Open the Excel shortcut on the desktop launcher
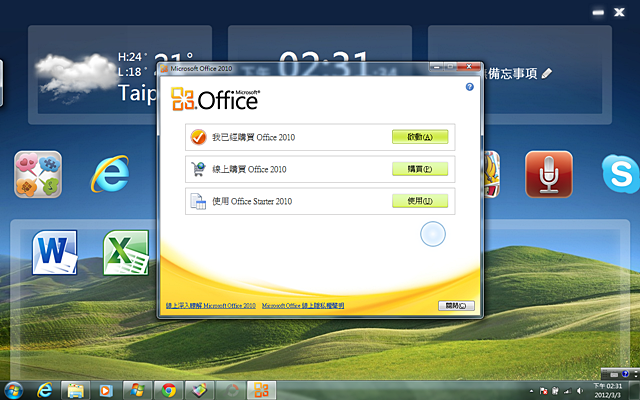 pos(126,253)
